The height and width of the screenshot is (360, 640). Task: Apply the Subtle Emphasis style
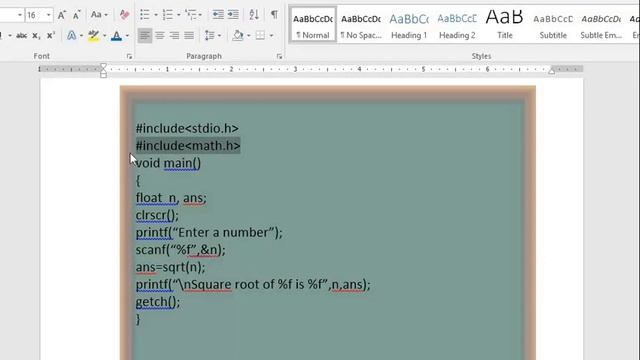[x=601, y=24]
